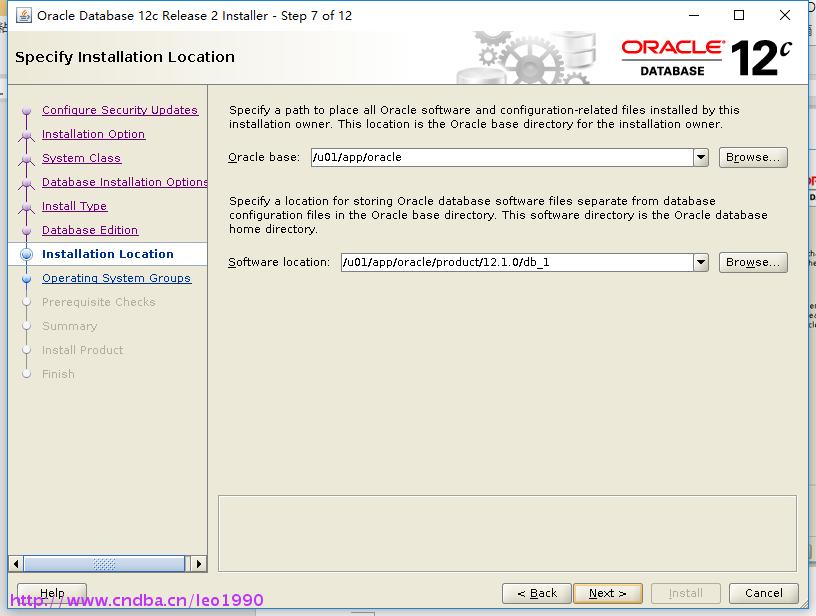Proceed with the Next button
816x616 pixels.
607,593
